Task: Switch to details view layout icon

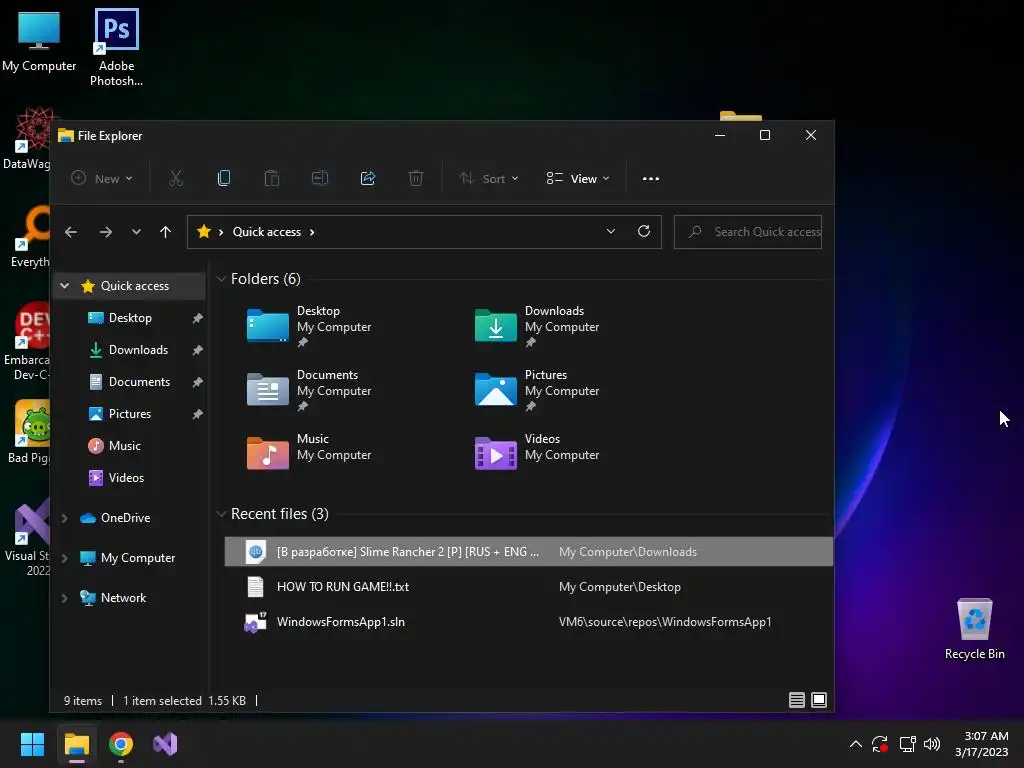Action: pos(797,700)
